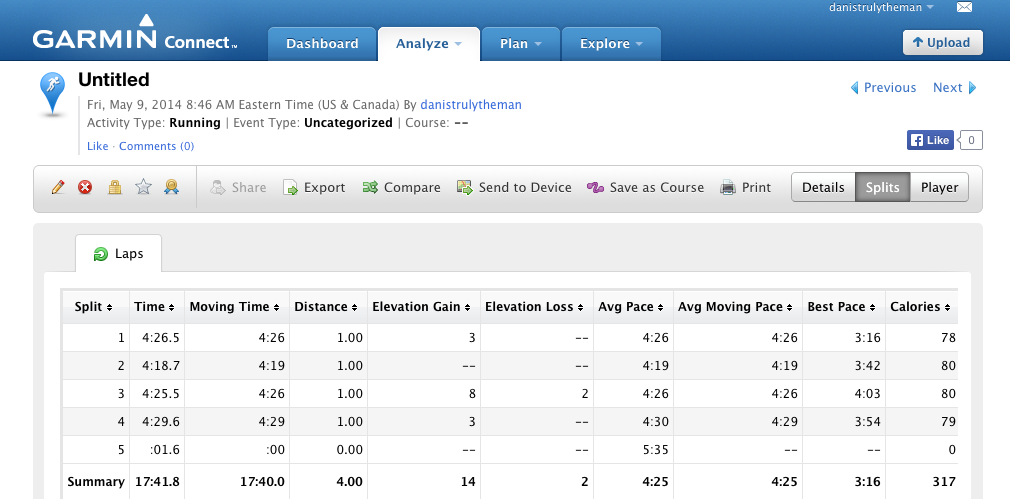Switch to the Player view
This screenshot has width=1010, height=499.
(x=939, y=187)
